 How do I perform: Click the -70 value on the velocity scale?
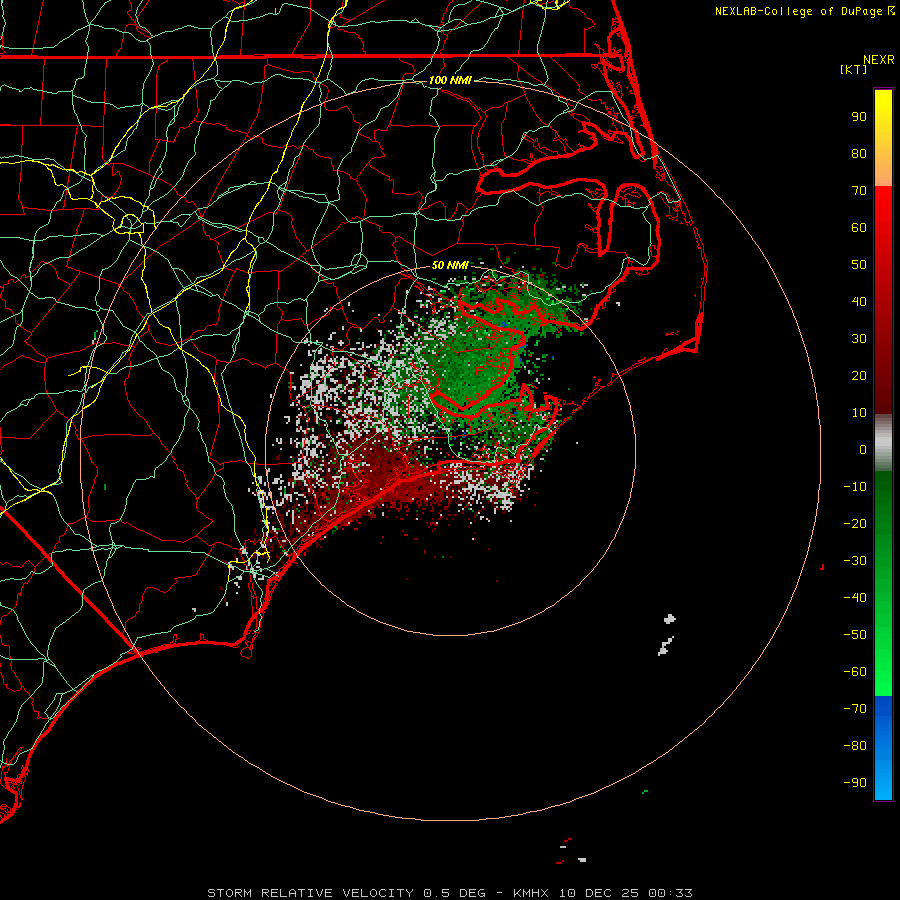tap(855, 709)
